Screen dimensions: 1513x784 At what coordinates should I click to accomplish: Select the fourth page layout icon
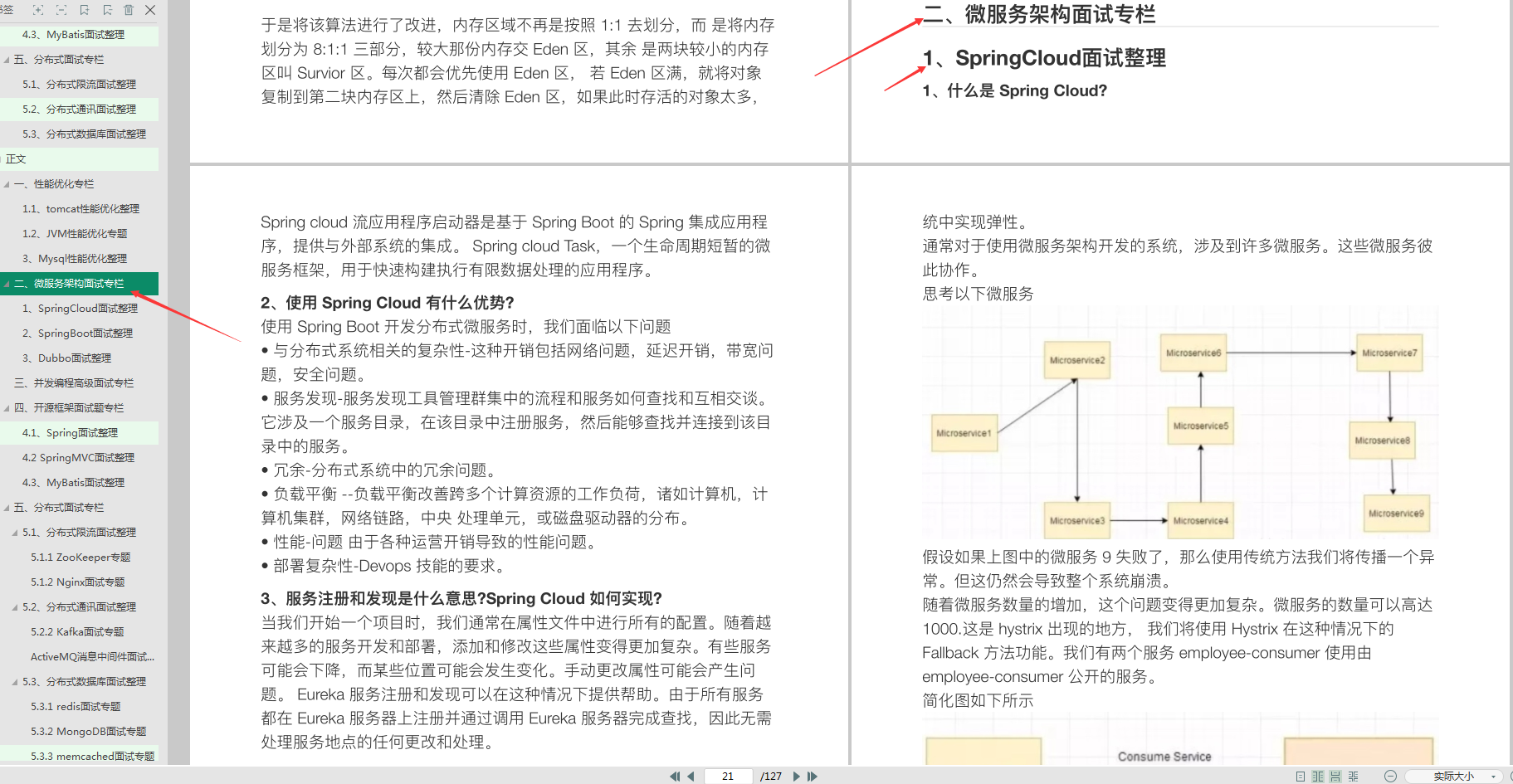pos(1354,777)
